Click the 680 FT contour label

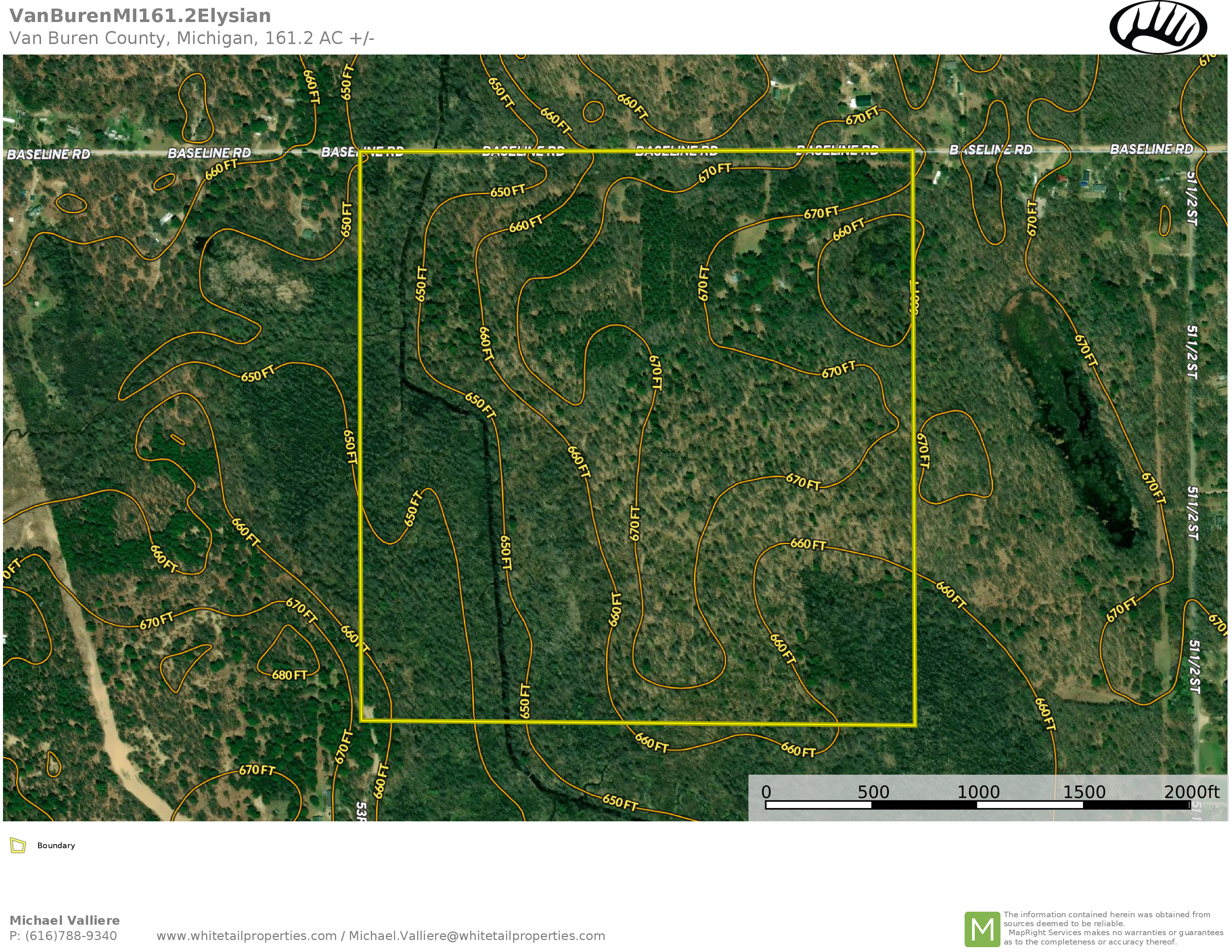pos(289,675)
